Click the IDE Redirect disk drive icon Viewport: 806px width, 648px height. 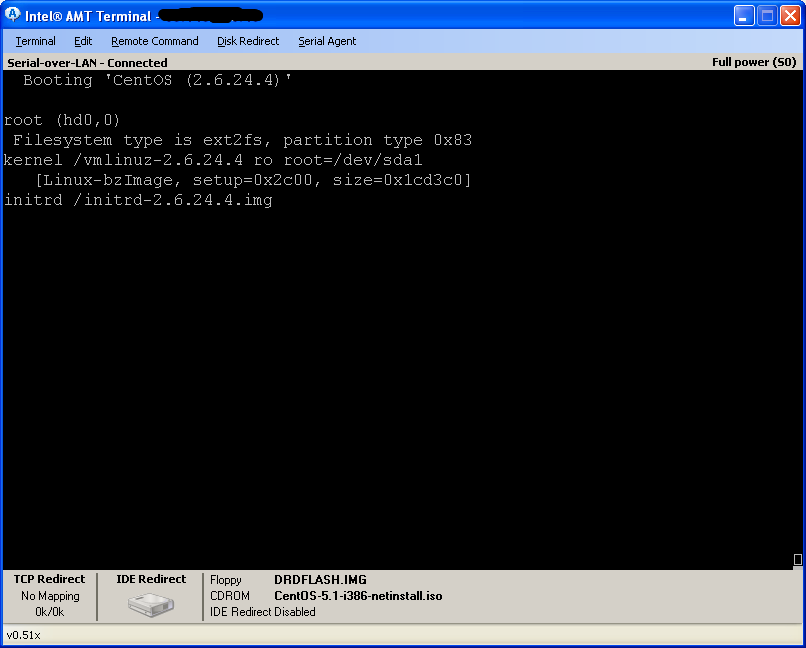coord(151,604)
